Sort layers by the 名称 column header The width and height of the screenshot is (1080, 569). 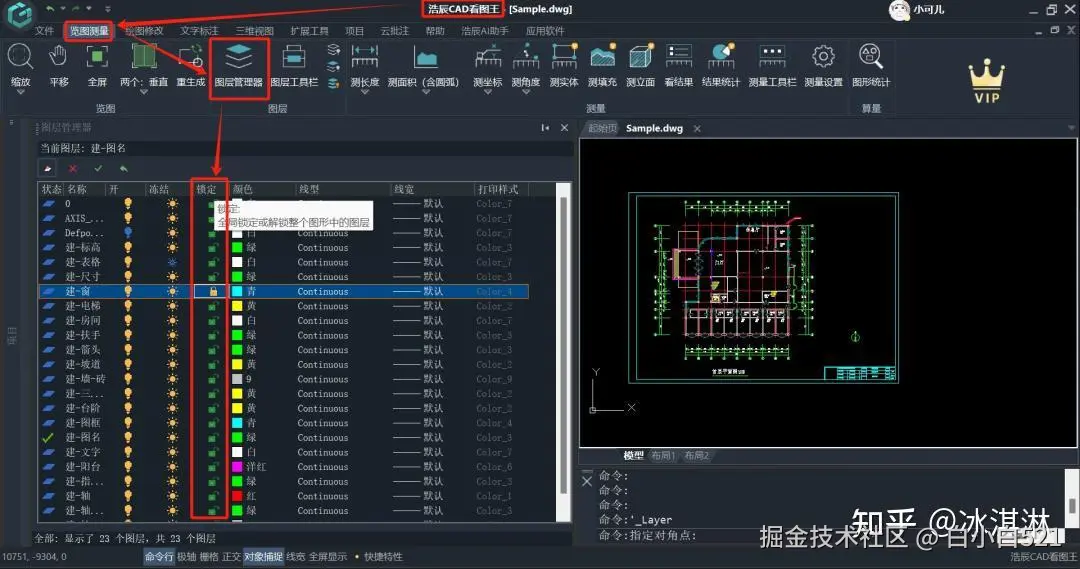pyautogui.click(x=76, y=189)
